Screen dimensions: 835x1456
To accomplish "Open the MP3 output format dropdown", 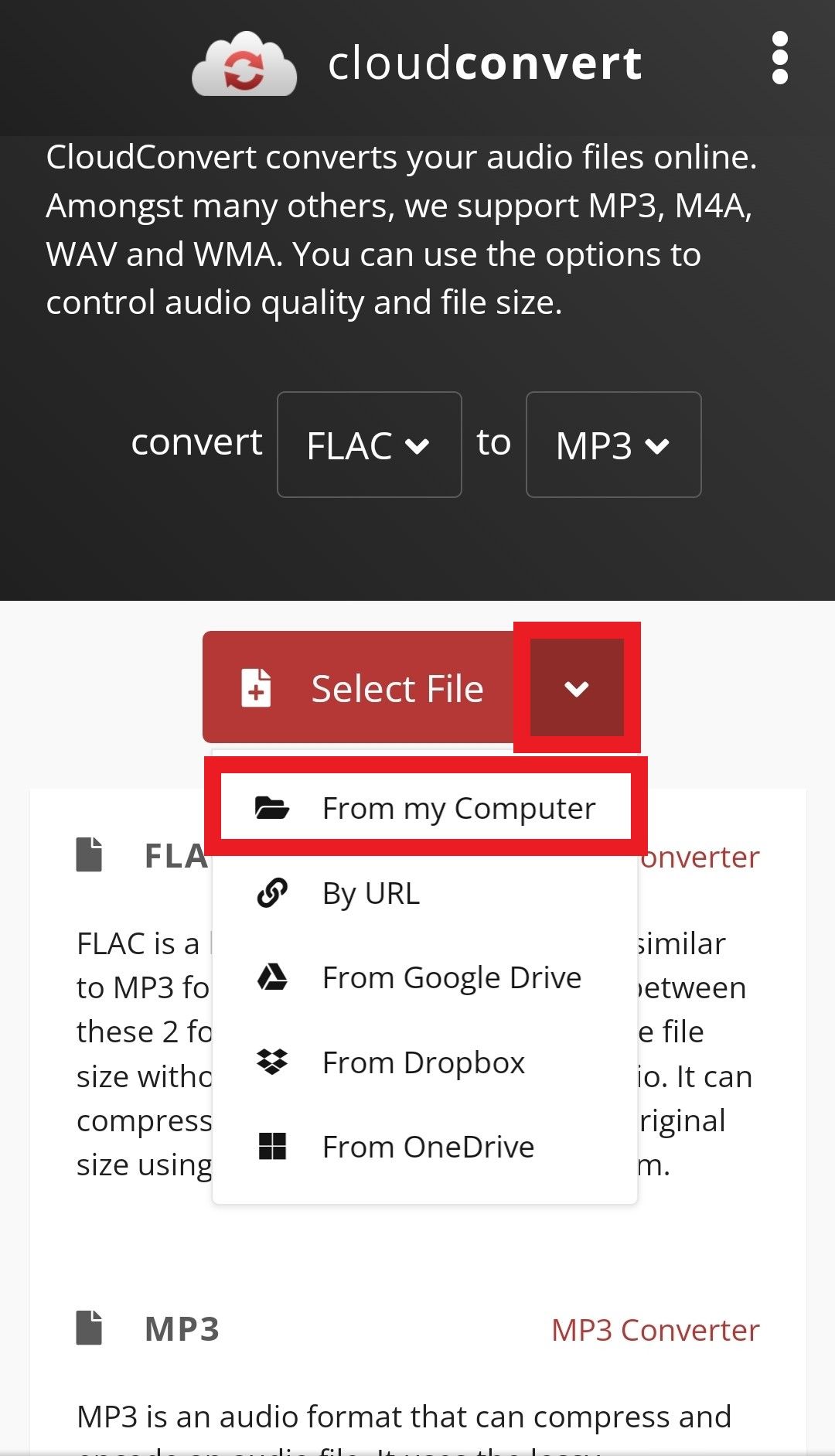I will click(613, 445).
